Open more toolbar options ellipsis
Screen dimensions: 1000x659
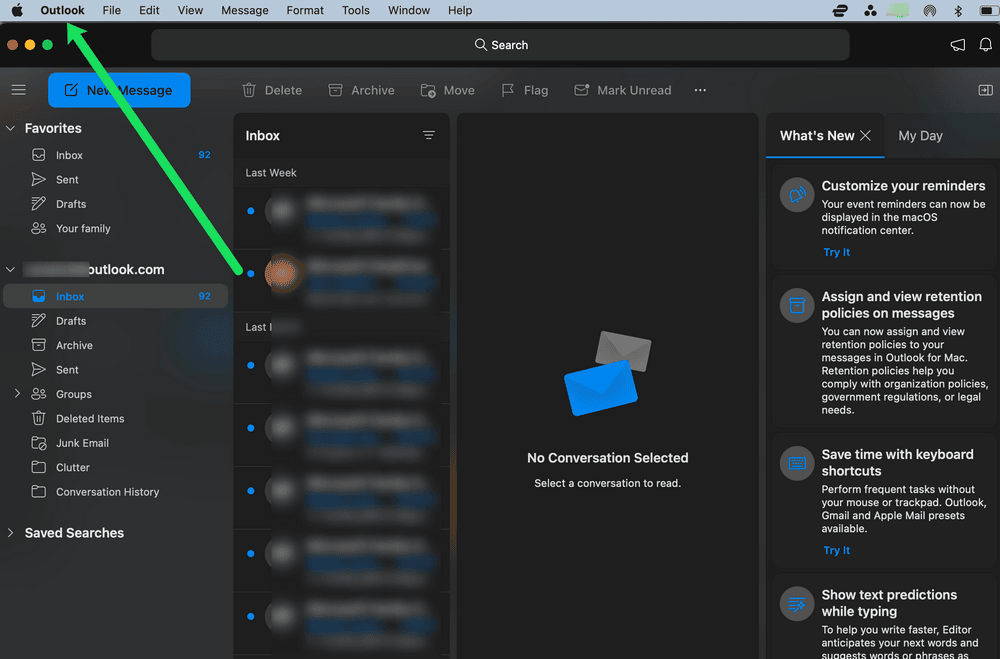point(700,90)
